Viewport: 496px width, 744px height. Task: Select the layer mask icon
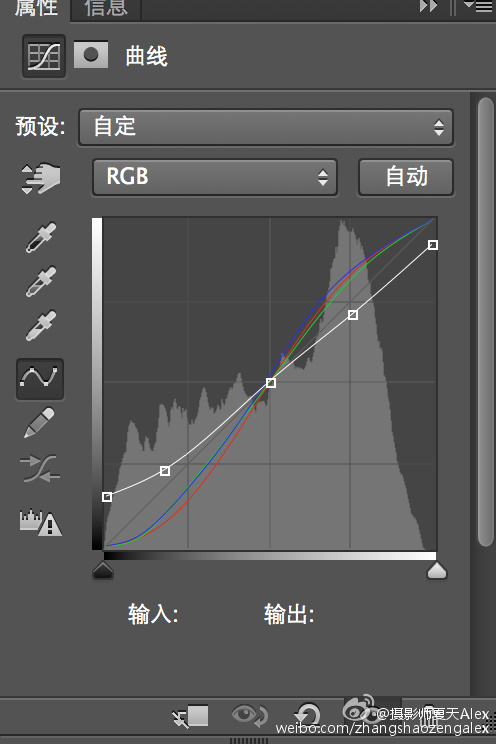click(x=91, y=55)
